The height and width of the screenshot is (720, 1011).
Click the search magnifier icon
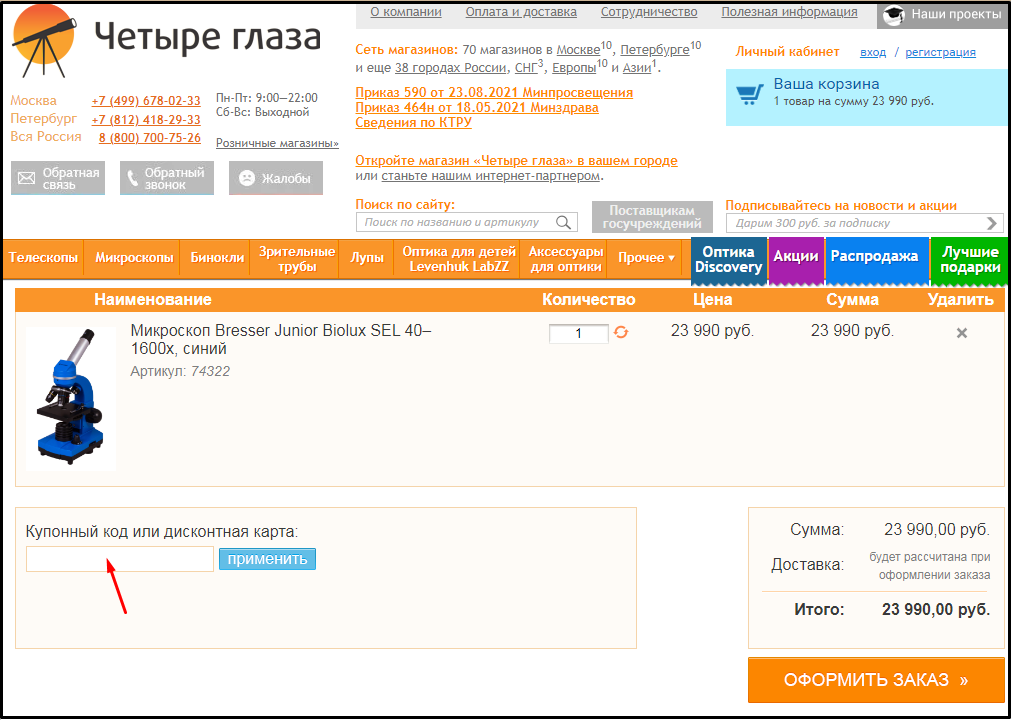[x=563, y=222]
